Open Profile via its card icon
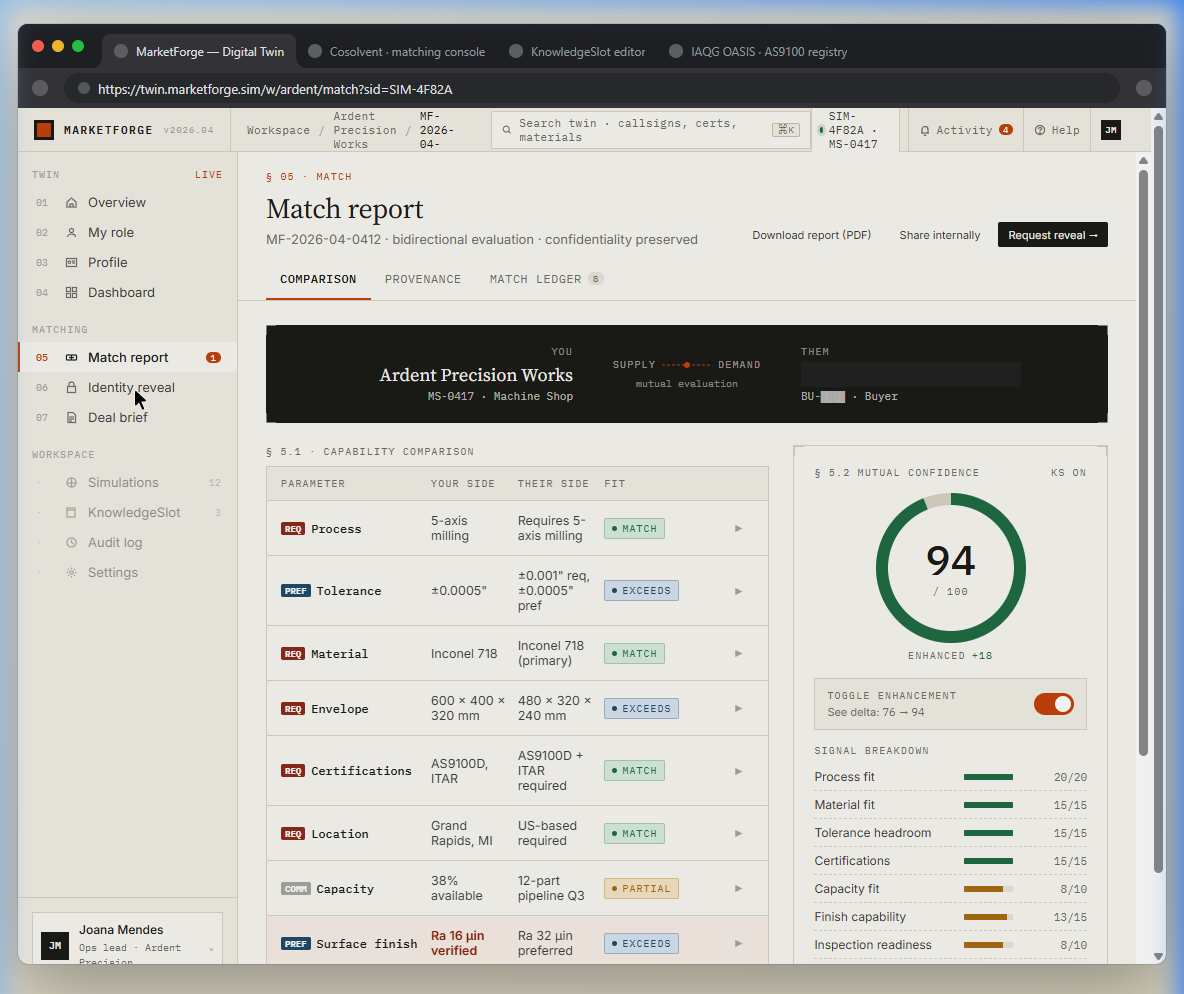The width and height of the screenshot is (1184, 994). 71,262
